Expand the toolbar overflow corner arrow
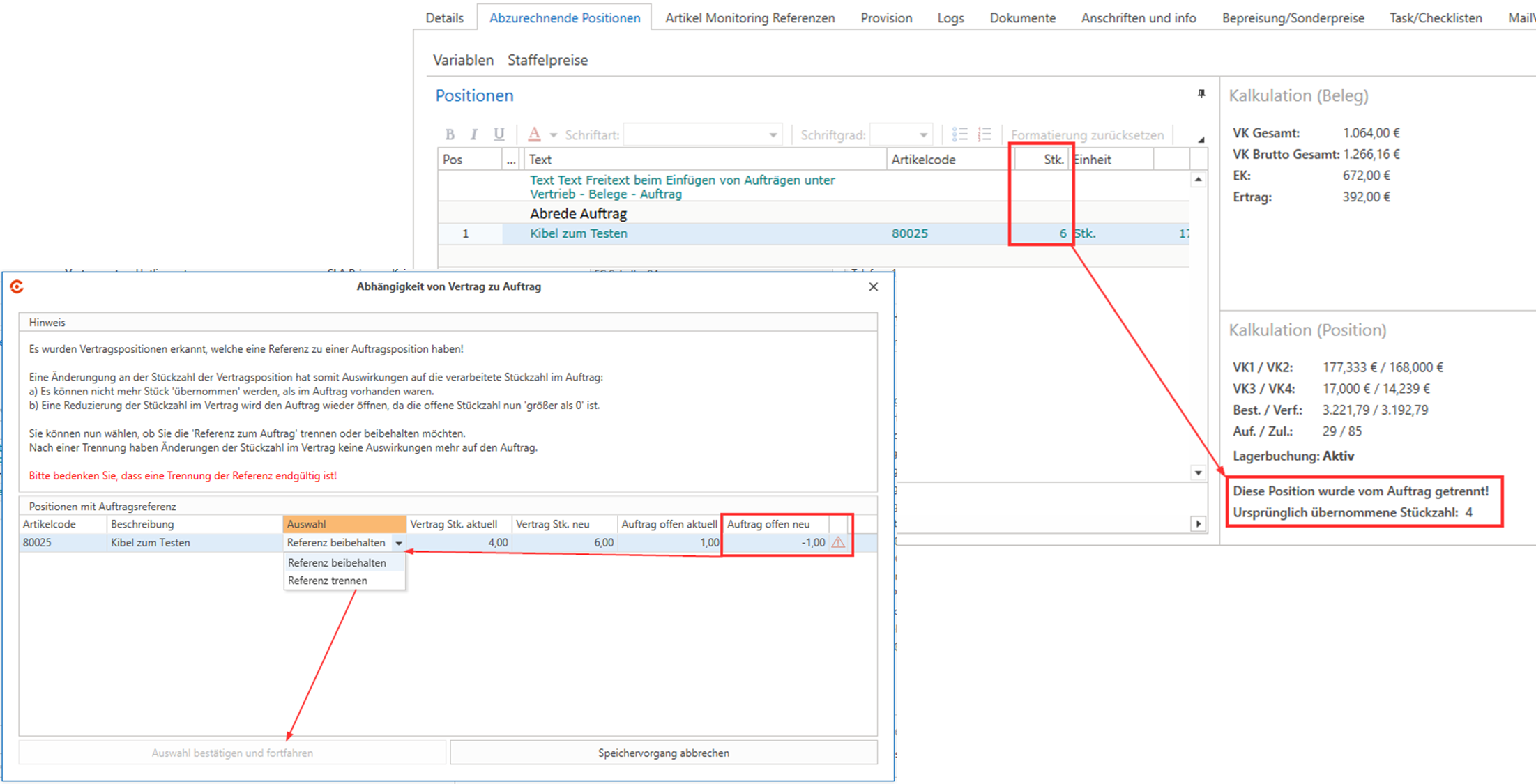The height and width of the screenshot is (784, 1536). (x=1201, y=139)
